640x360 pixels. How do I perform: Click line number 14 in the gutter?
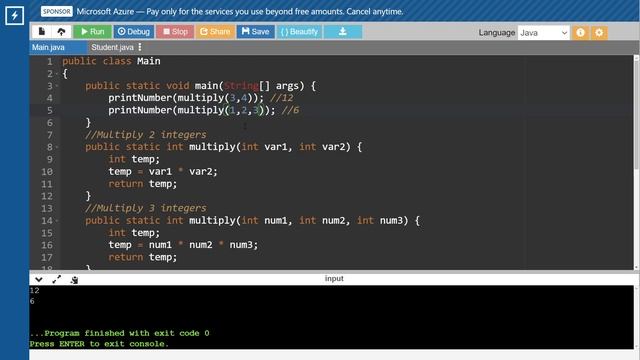coord(47,221)
